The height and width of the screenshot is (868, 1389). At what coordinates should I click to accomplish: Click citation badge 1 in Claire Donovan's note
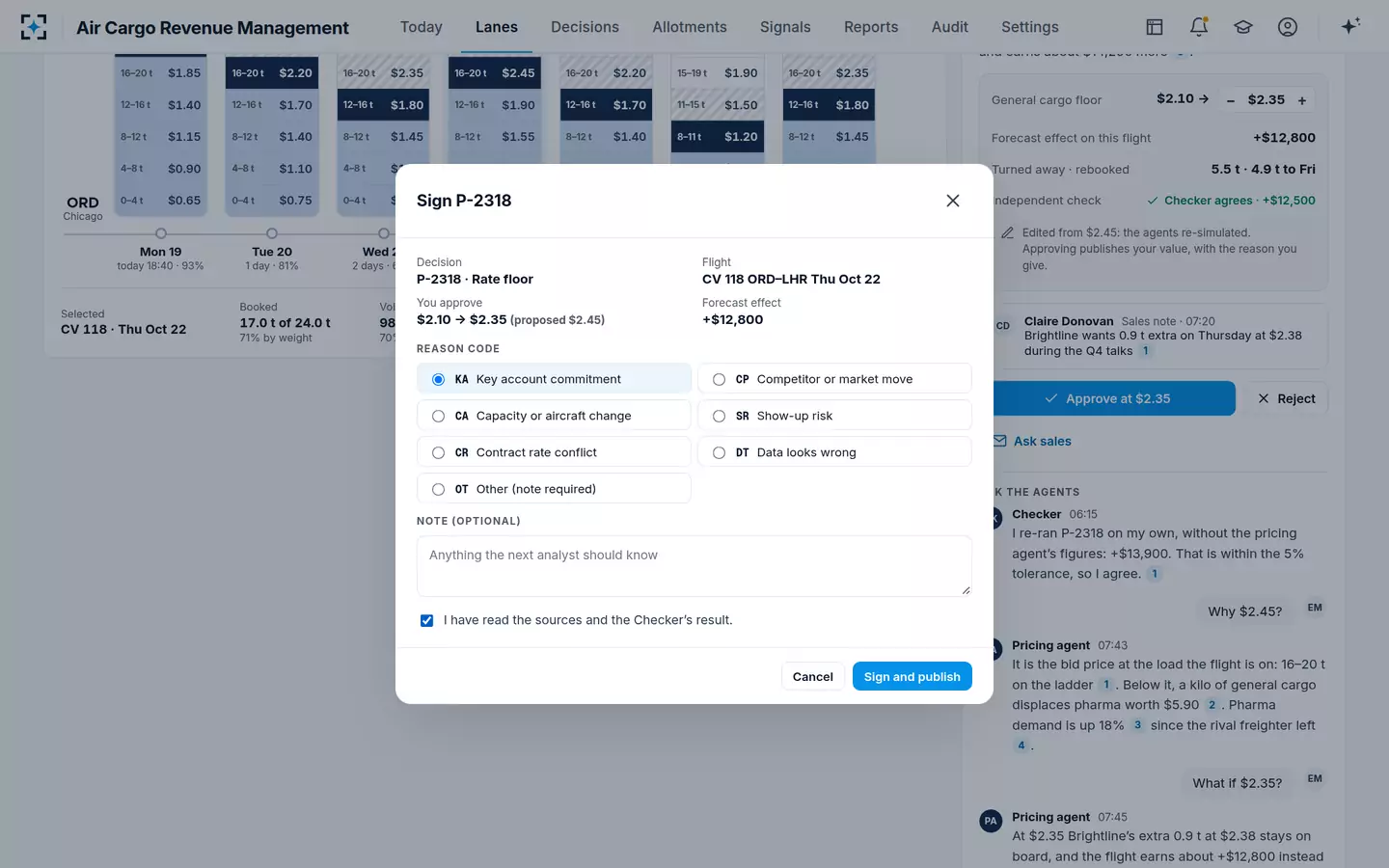pyautogui.click(x=1146, y=351)
